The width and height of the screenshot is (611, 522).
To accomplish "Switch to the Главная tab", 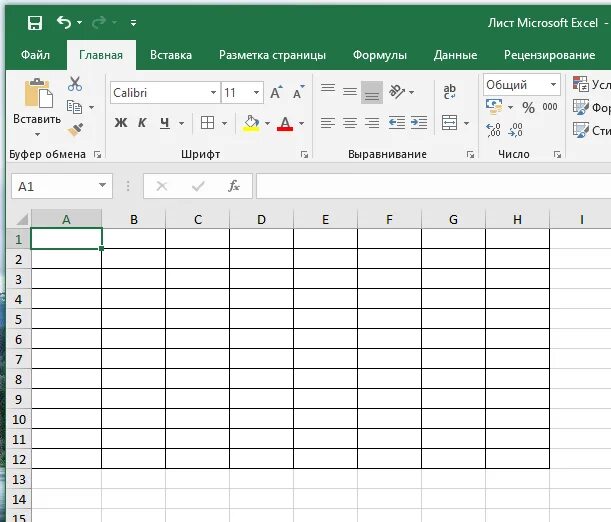I will click(x=101, y=55).
